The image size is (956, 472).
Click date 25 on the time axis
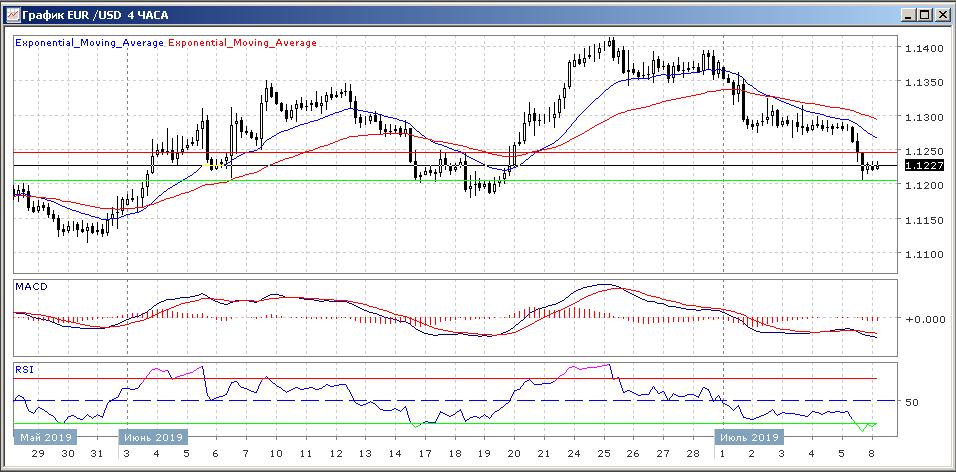coord(603,453)
